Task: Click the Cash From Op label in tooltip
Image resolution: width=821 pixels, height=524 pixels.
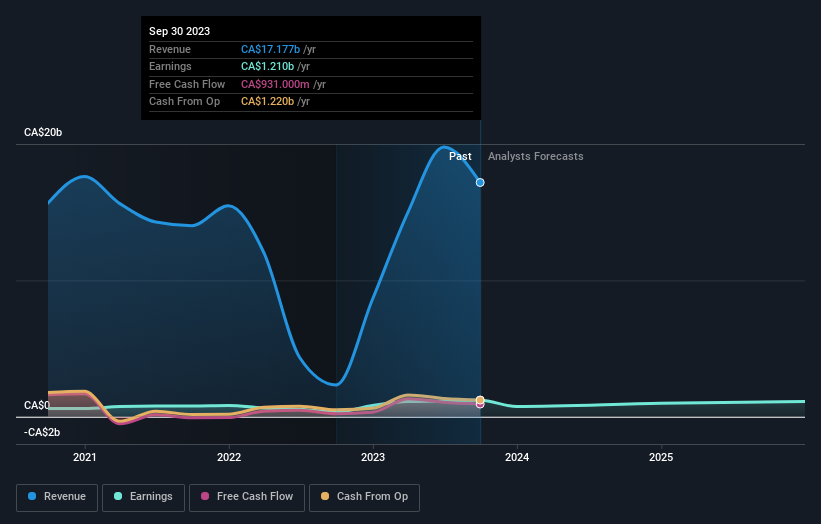Action: pyautogui.click(x=184, y=102)
